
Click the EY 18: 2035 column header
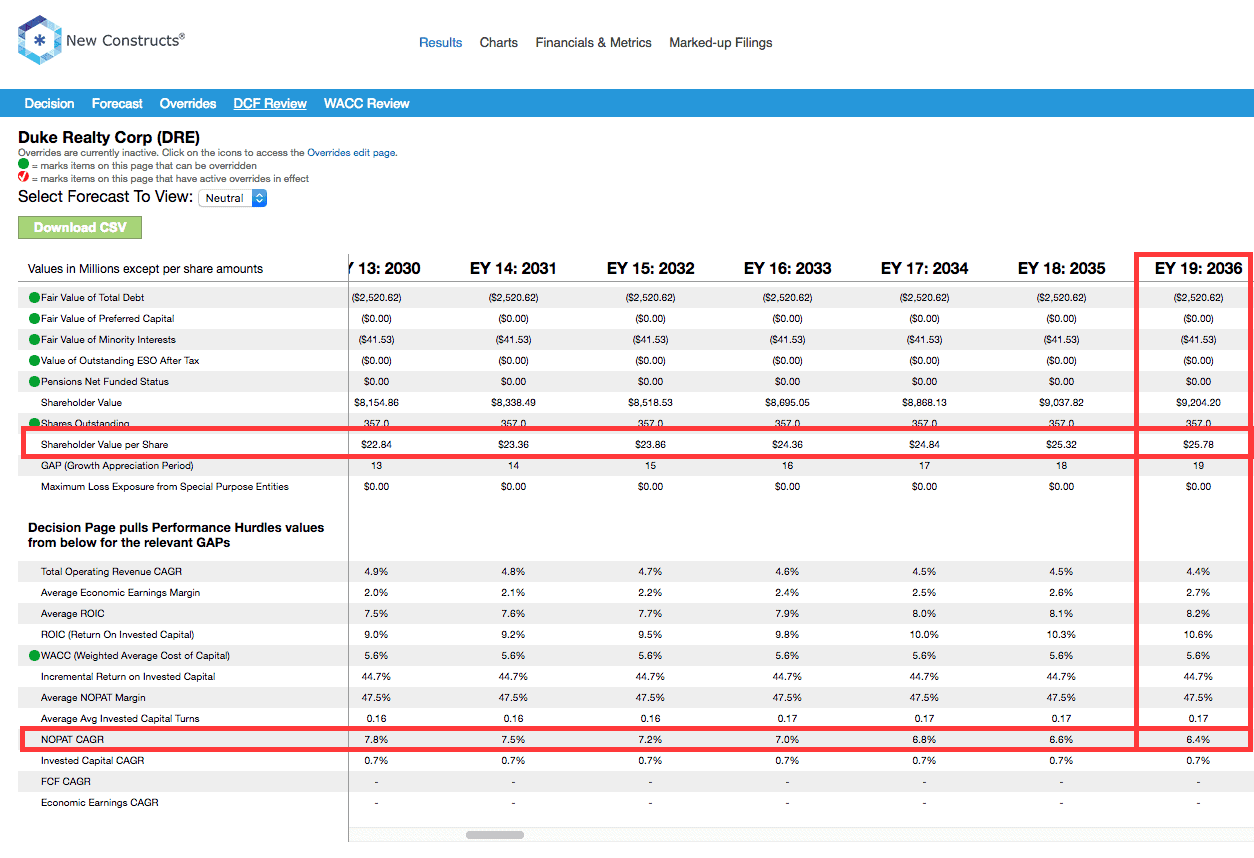pos(1061,268)
